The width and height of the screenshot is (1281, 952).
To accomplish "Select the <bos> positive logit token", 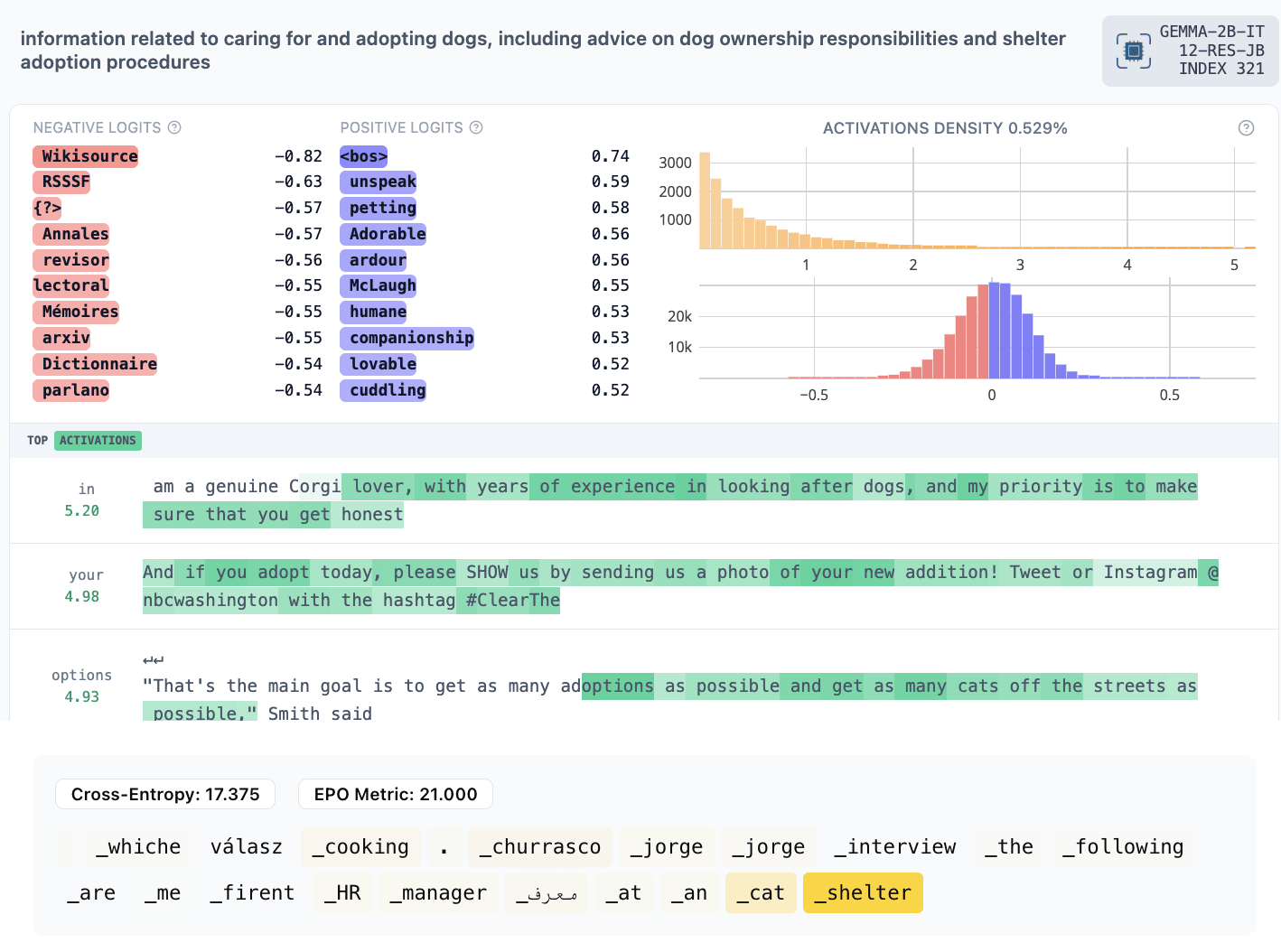I will [x=363, y=156].
